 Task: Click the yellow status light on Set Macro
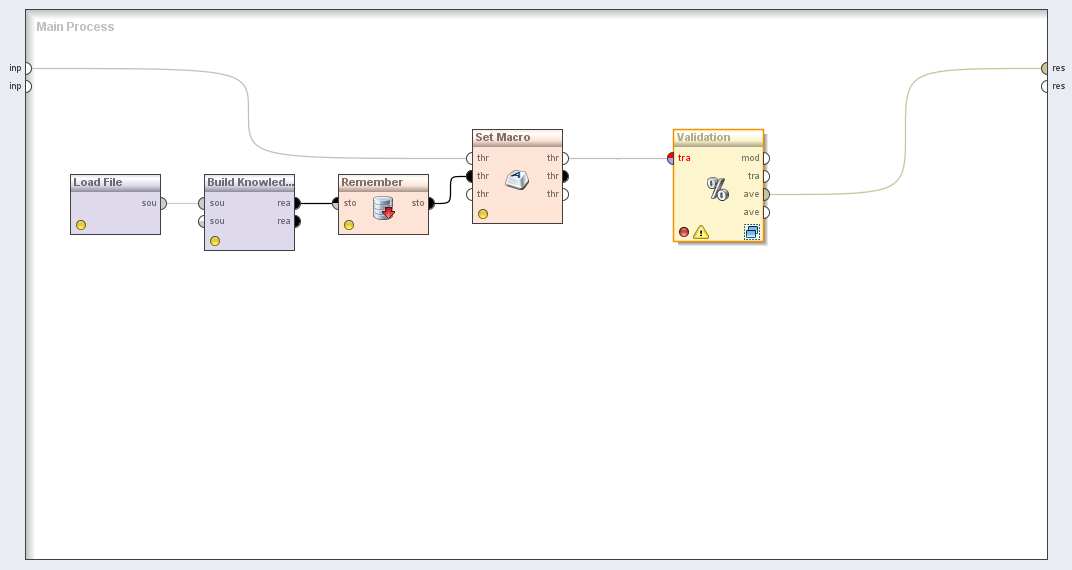pyautogui.click(x=483, y=214)
